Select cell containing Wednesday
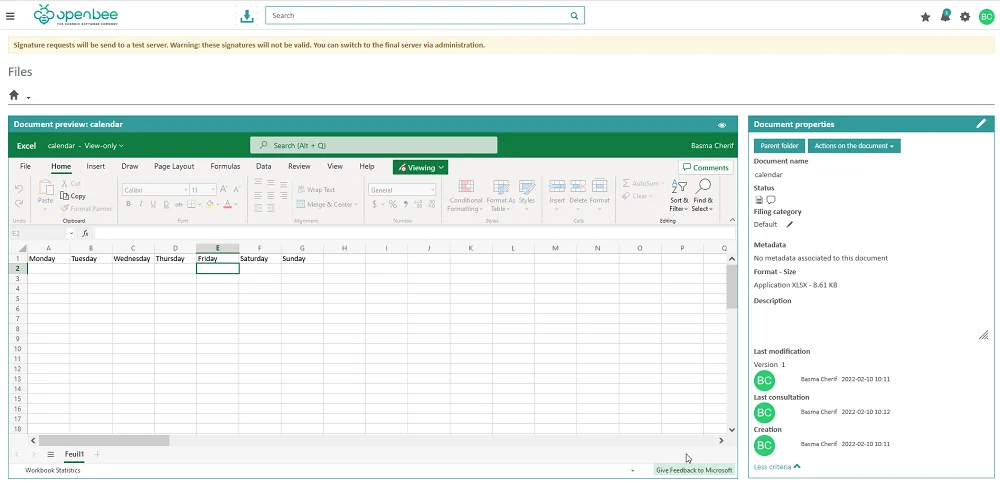1000x483 pixels. [x=133, y=258]
